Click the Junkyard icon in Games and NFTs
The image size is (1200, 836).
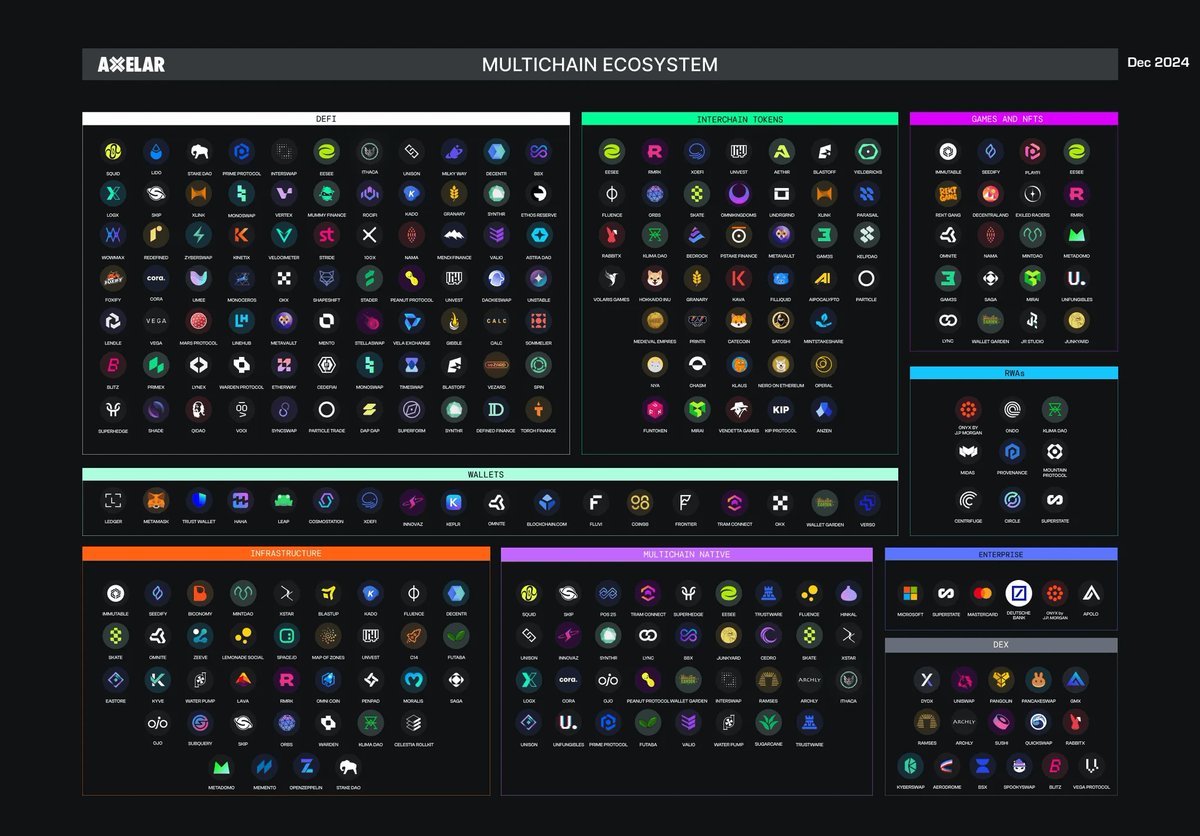pos(1076,321)
